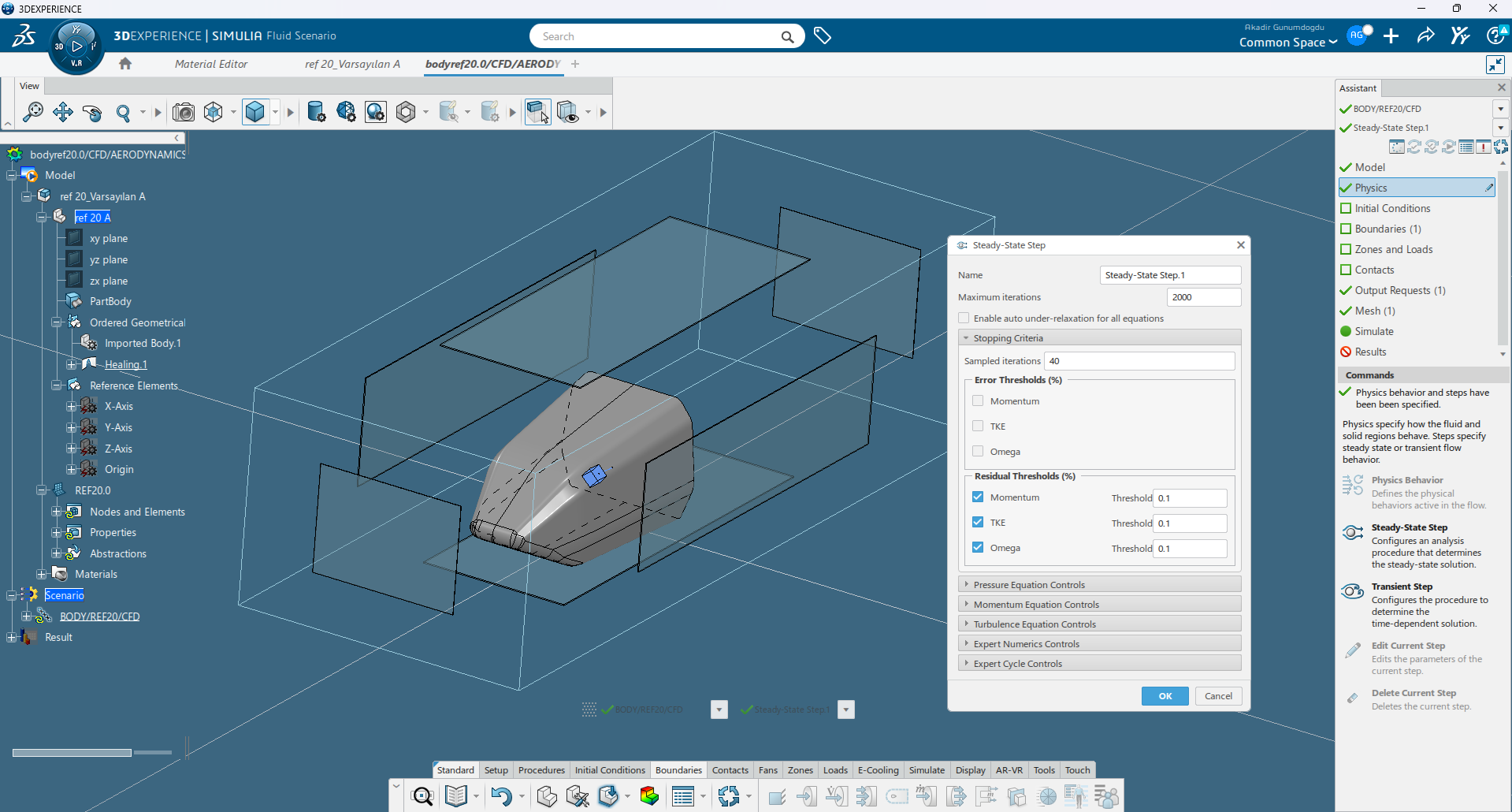The image size is (1512, 812).
Task: Switch to the Initial Conditions toolbar tab
Action: click(x=610, y=770)
